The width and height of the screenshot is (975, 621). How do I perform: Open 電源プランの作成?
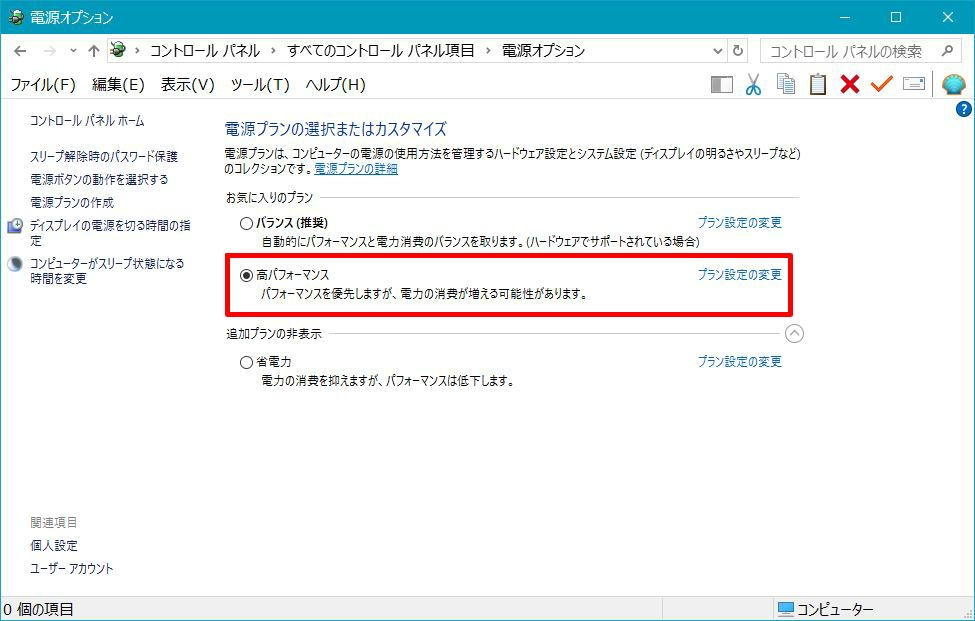click(x=72, y=202)
